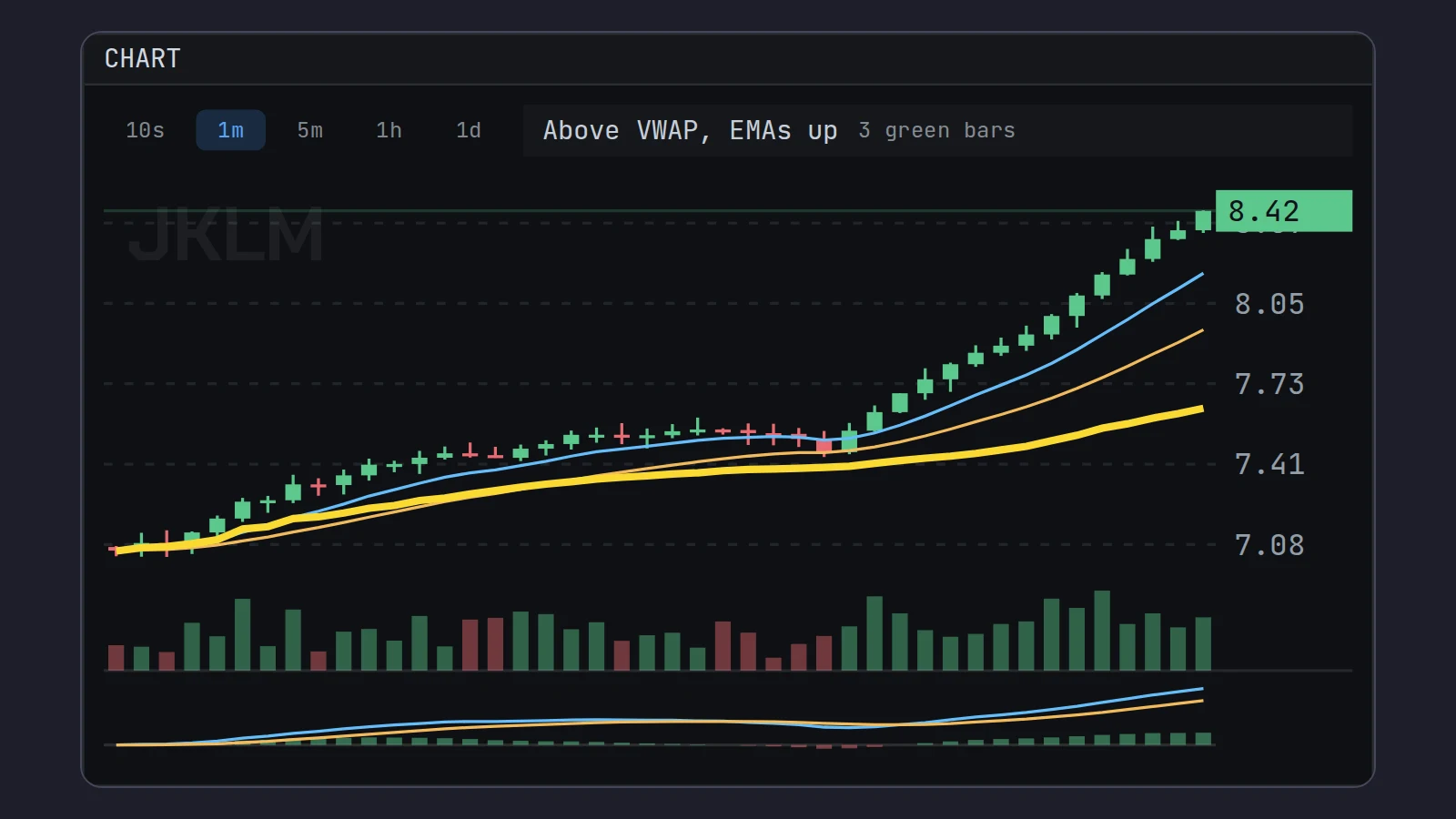Click the latest green candlestick at 8.42
Screen dimensions: 1456x819
pyautogui.click(x=1203, y=220)
